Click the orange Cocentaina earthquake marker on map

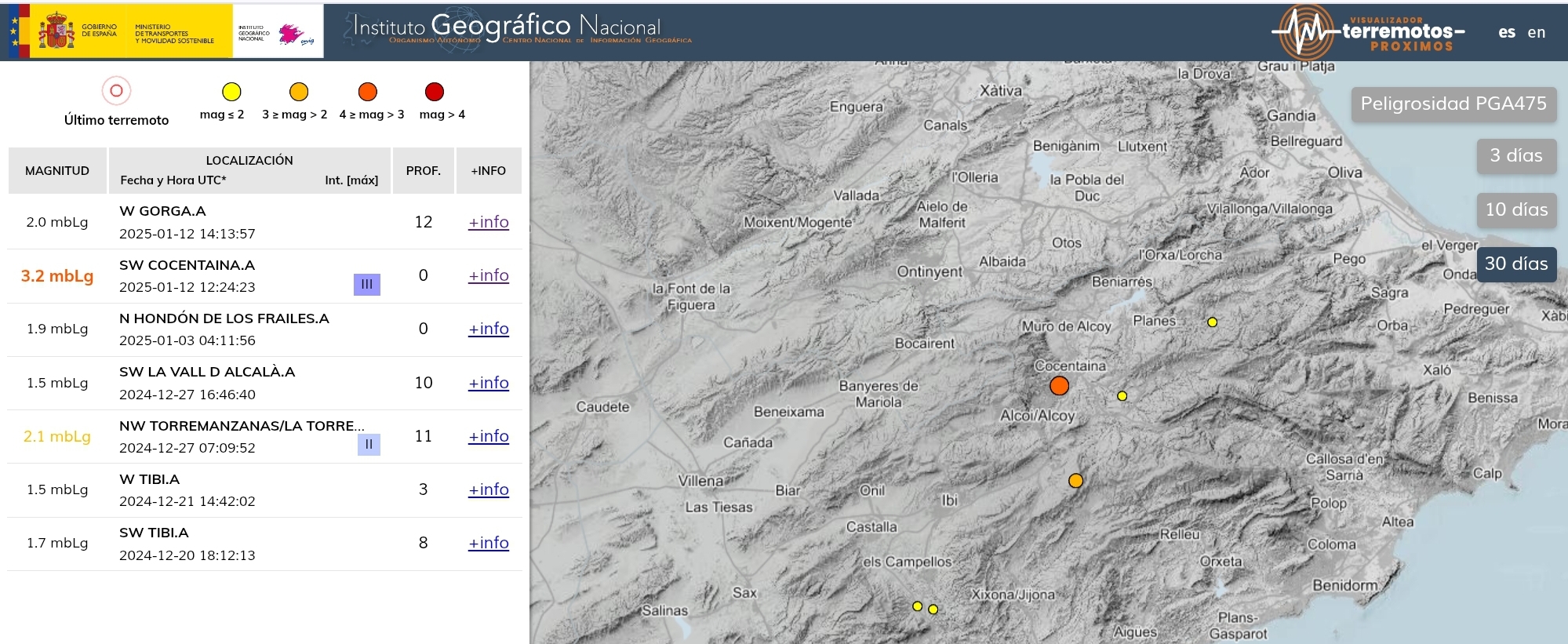pos(1059,386)
